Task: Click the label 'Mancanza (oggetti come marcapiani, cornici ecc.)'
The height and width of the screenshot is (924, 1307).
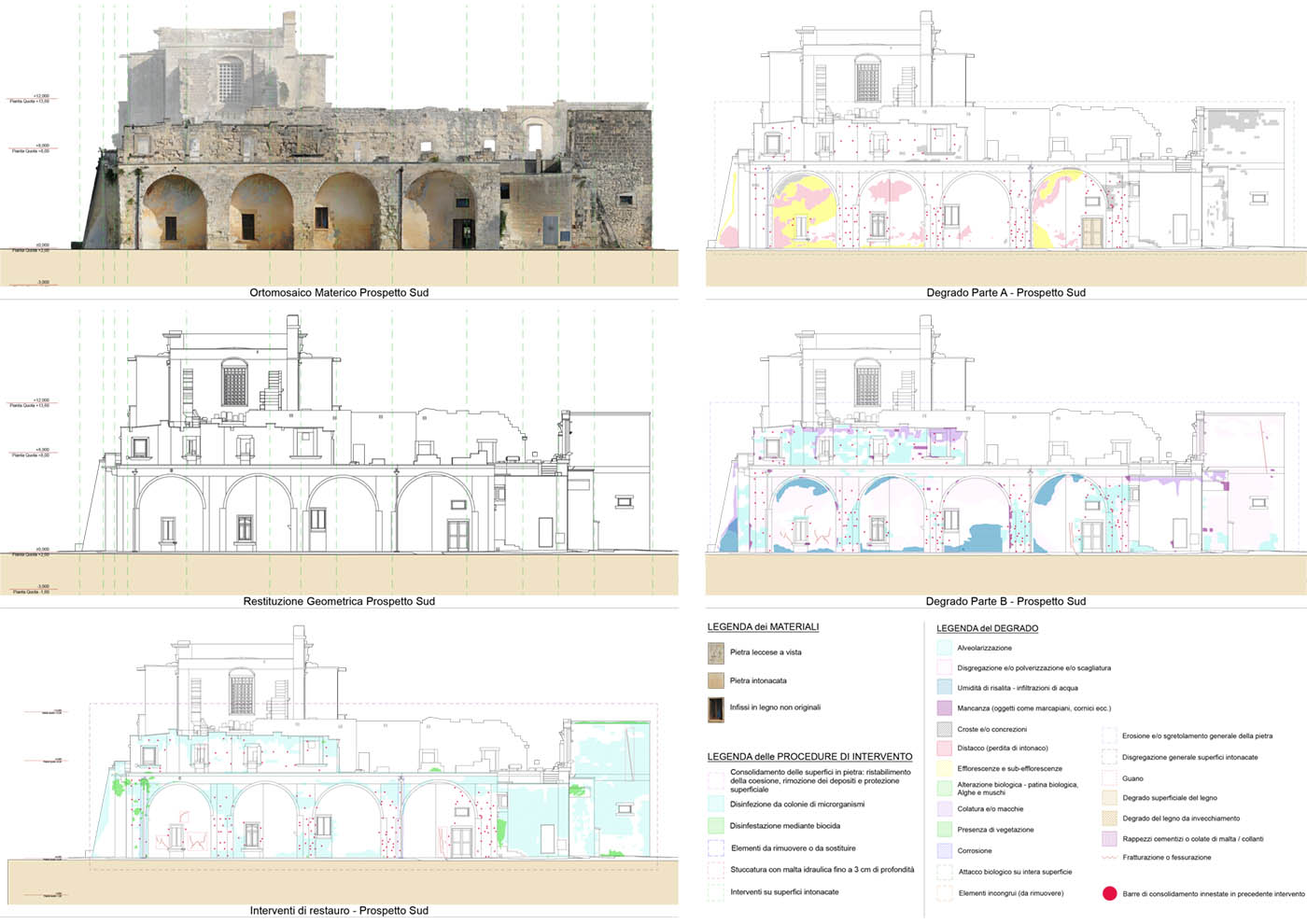Action: pyautogui.click(x=1034, y=708)
